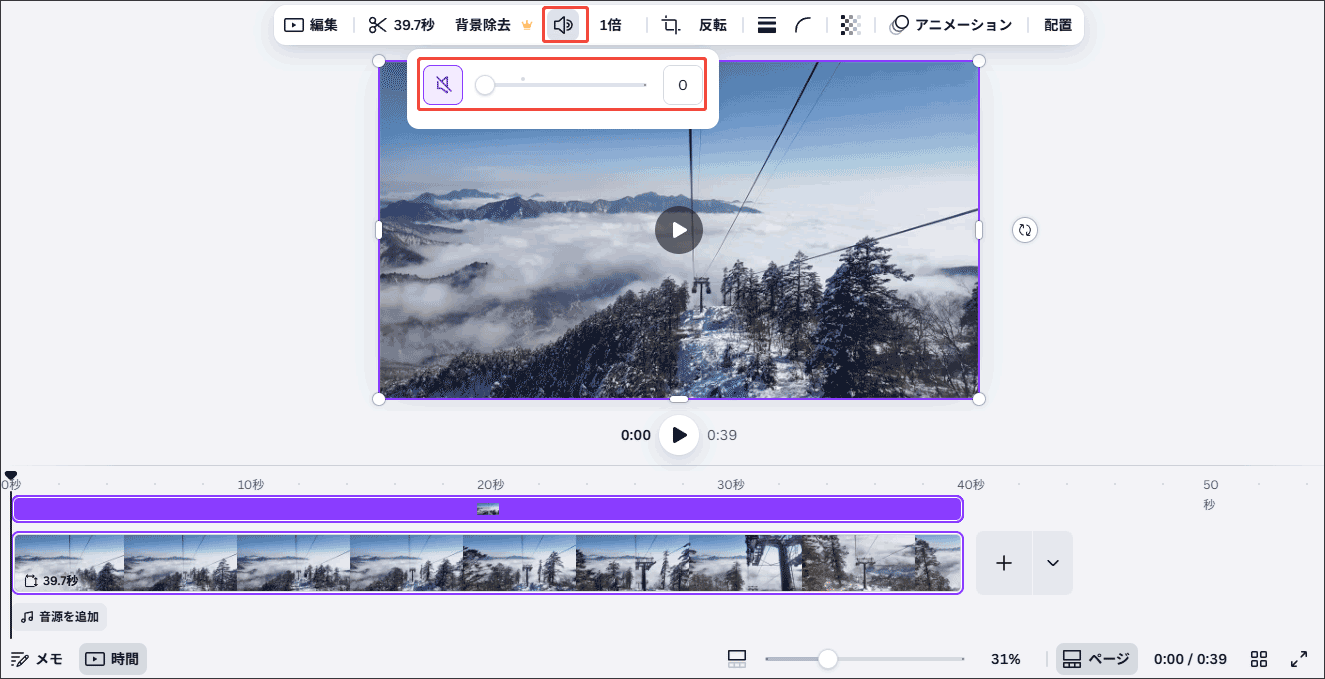Toggle the volume speaker icon in toolbar
1325x679 pixels.
coord(564,25)
